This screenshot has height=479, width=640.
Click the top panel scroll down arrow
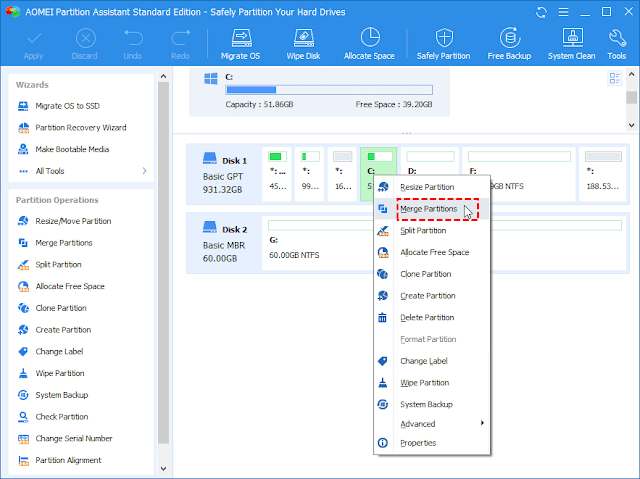[x=631, y=125]
